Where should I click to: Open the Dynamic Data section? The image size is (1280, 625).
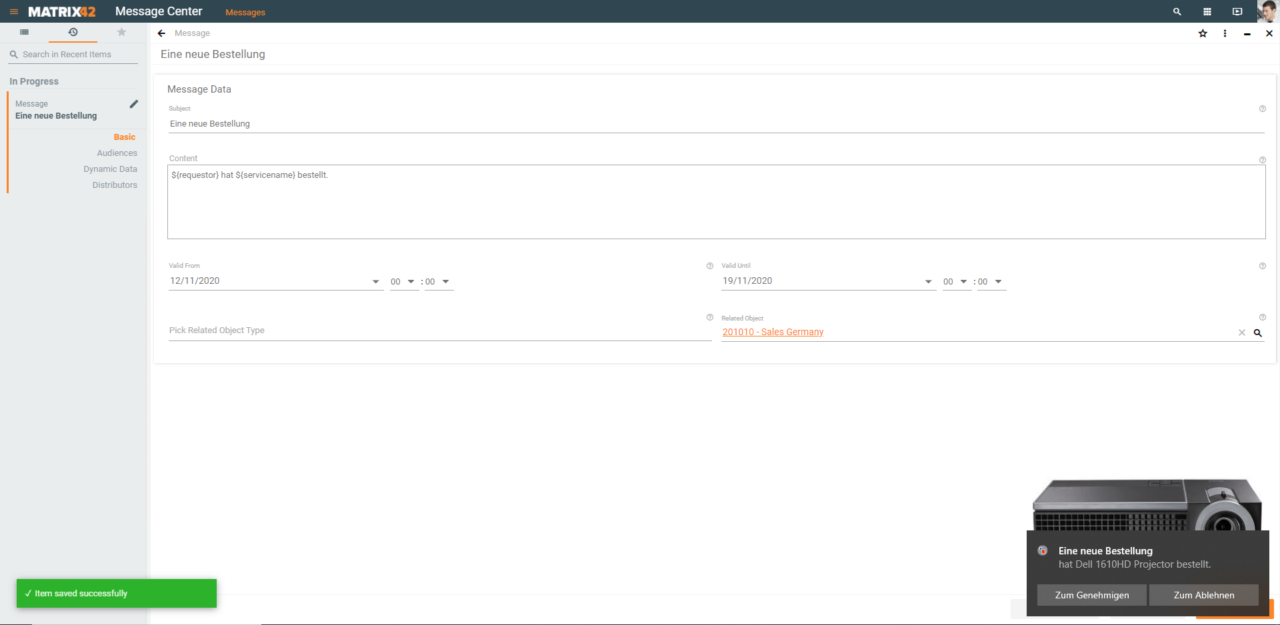(110, 169)
